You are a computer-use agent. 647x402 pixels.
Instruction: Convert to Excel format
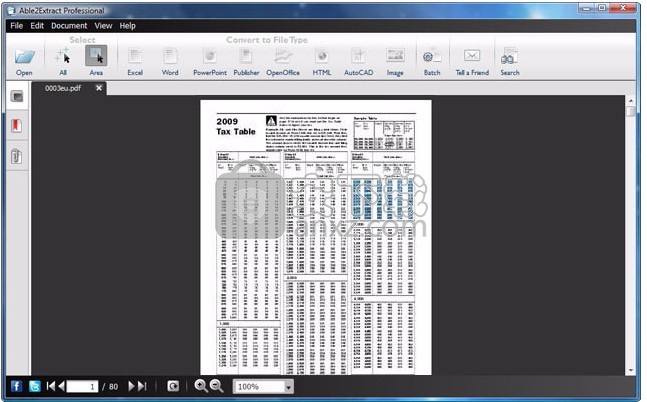135,61
